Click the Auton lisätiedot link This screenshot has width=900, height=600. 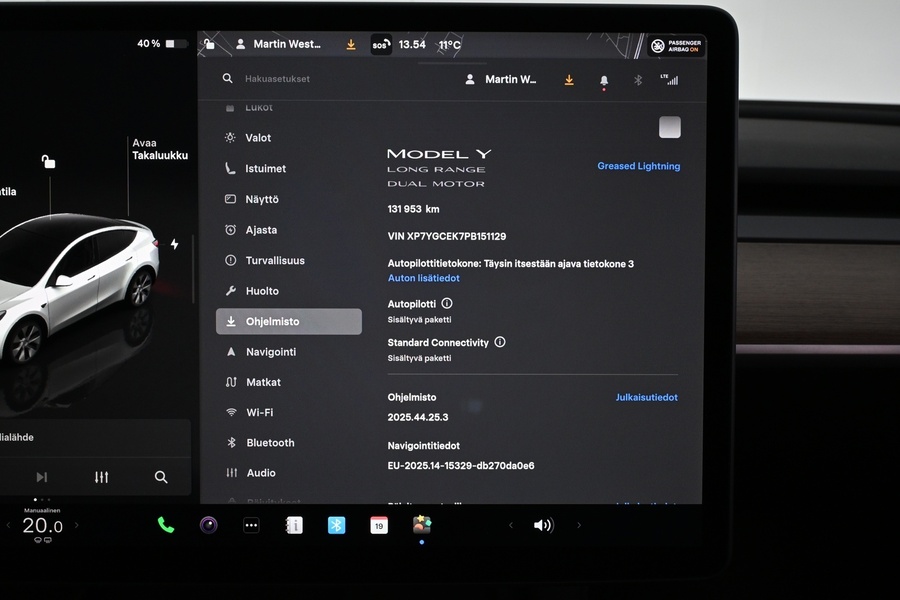(424, 278)
